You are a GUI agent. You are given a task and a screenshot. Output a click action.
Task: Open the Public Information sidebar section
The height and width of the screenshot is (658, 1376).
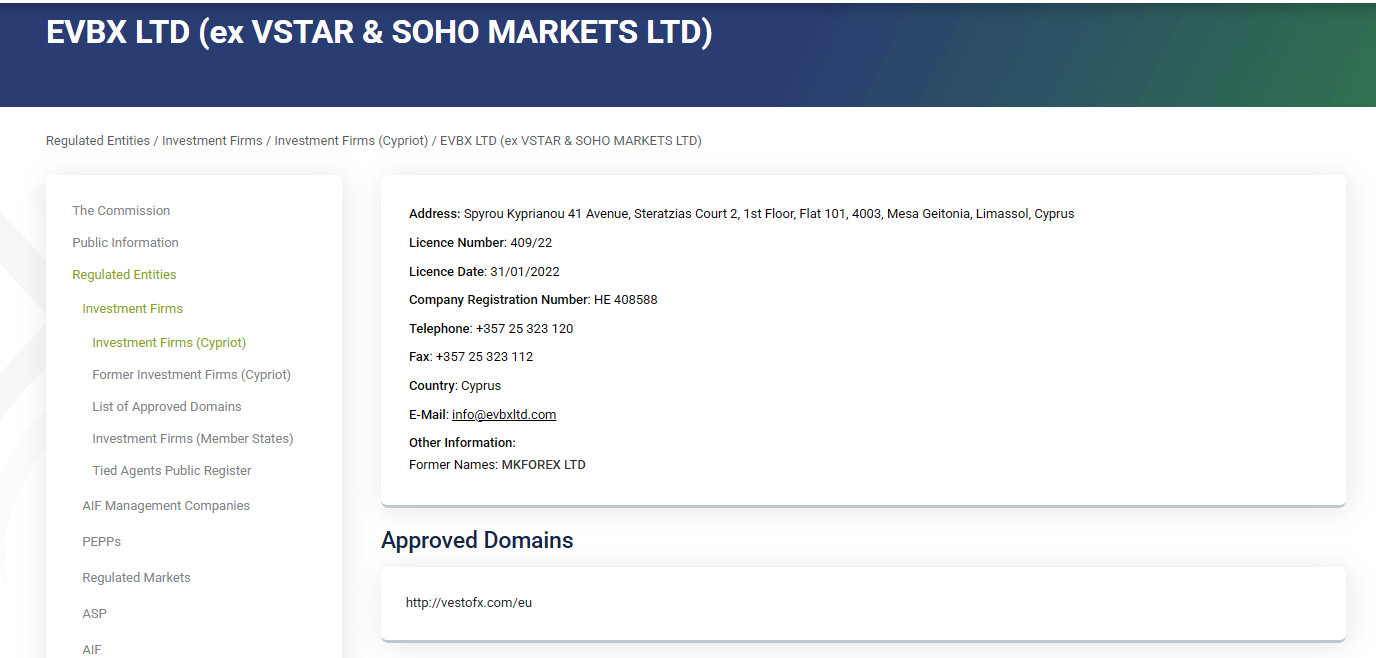point(125,243)
